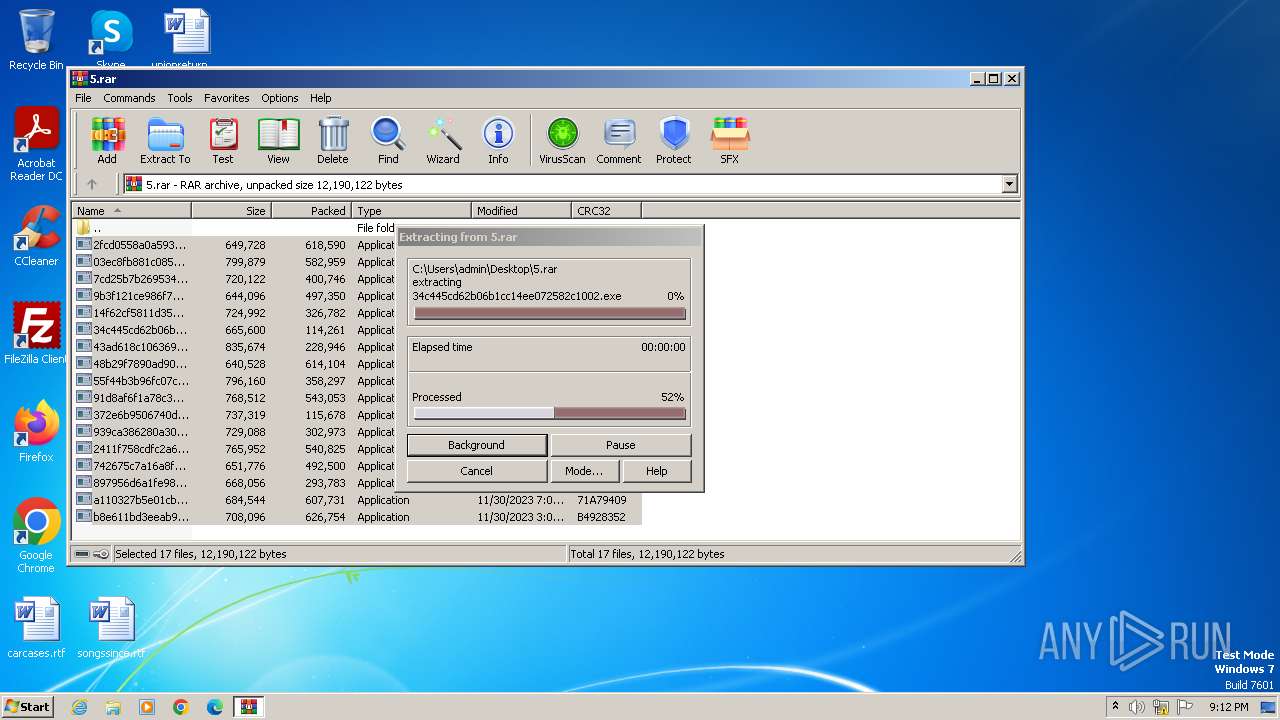Image resolution: width=1280 pixels, height=720 pixels.
Task: Select file 9b3f121ce986f7...
Action: point(234,296)
